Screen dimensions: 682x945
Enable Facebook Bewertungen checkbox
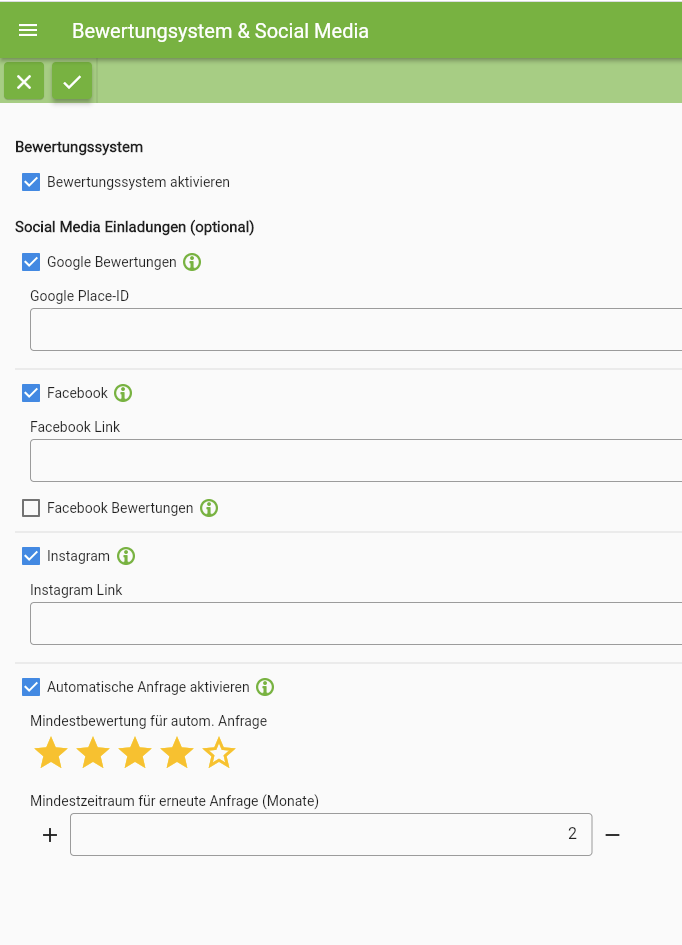(x=31, y=508)
